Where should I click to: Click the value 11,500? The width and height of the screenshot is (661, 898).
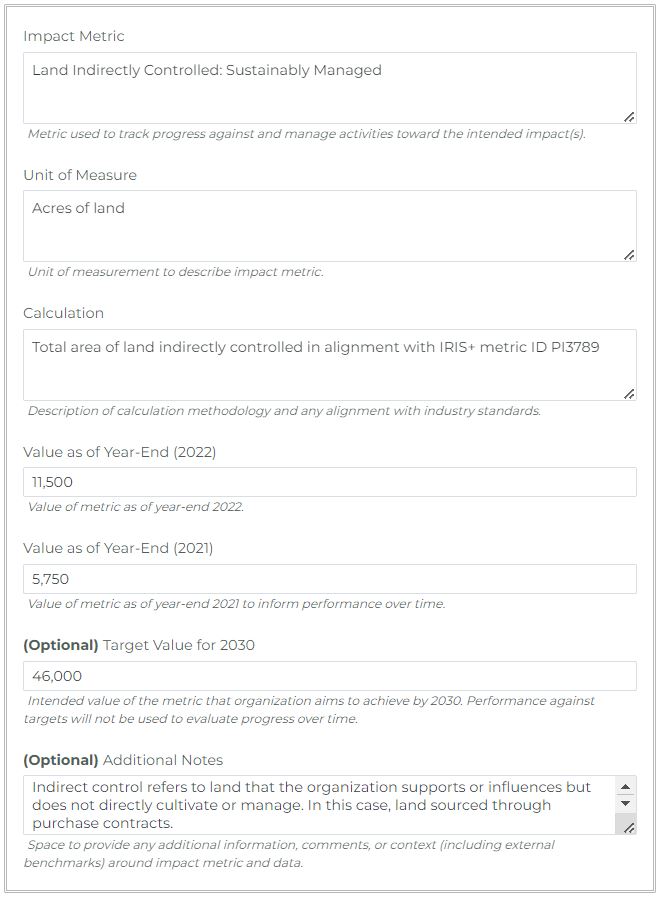(47, 481)
